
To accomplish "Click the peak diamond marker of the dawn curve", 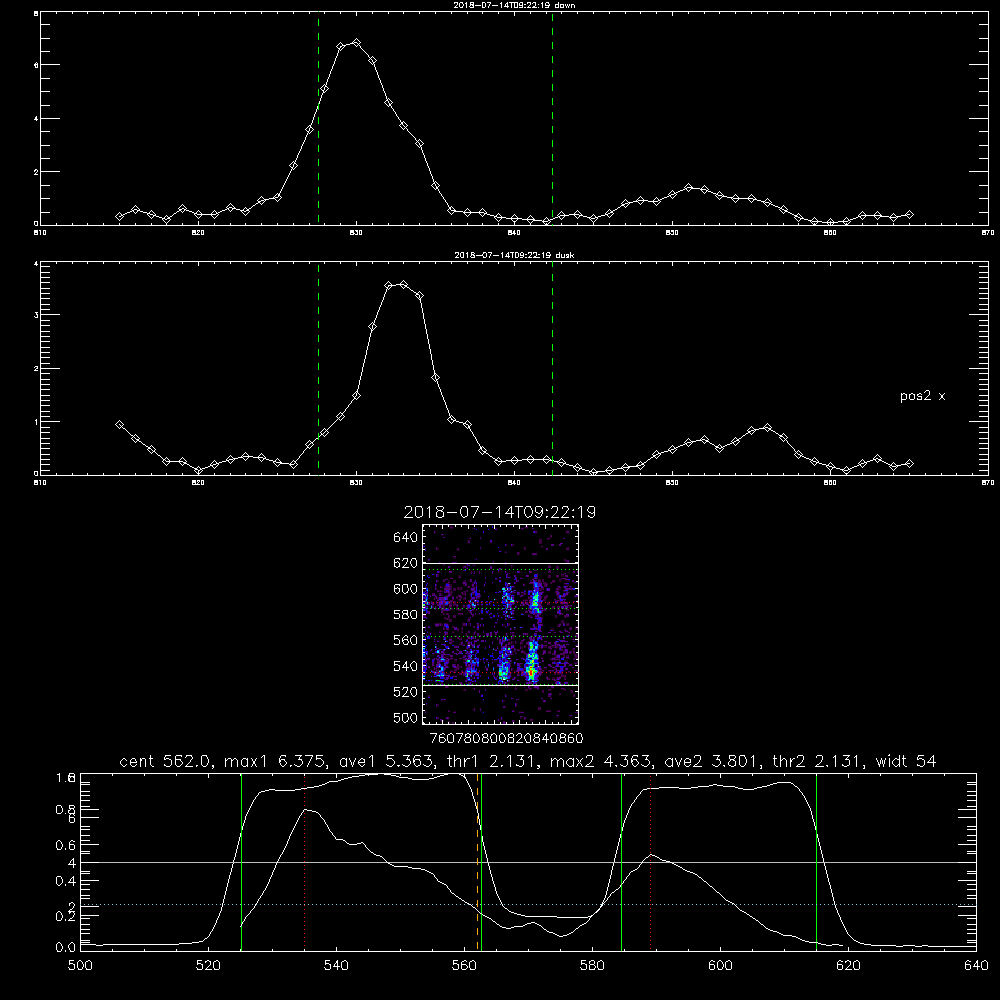I will pyautogui.click(x=357, y=43).
